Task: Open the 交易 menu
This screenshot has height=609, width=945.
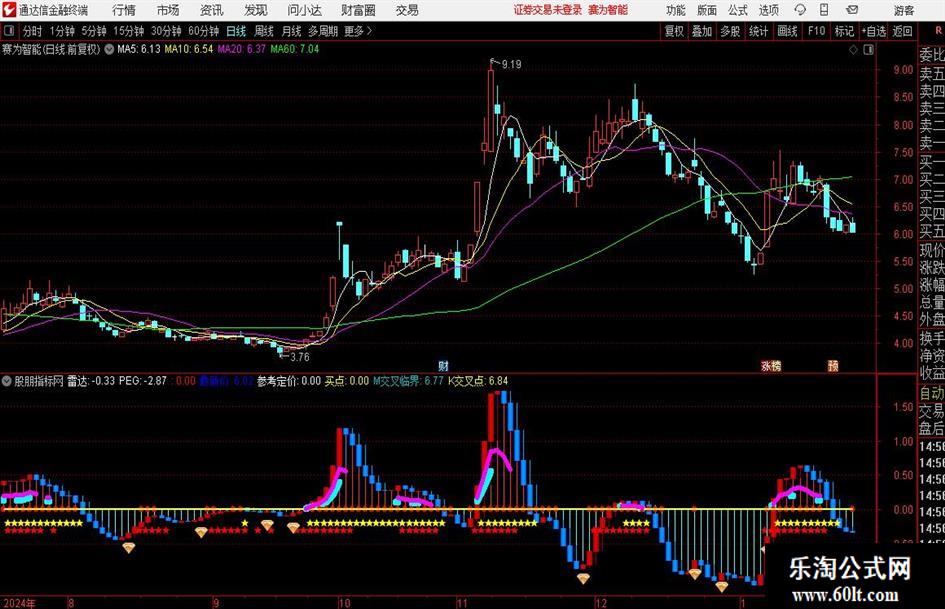Action: [407, 10]
